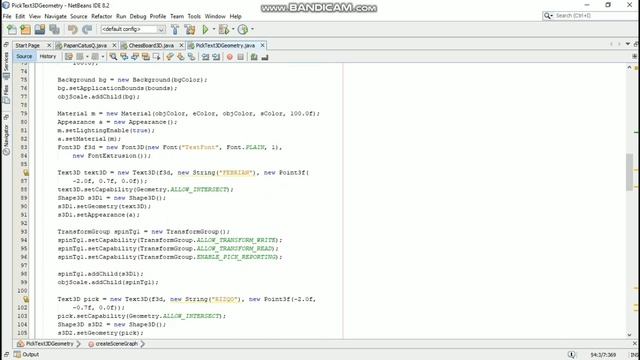The height and width of the screenshot is (360, 640).
Task: Click the New File toolbar icon
Action: tap(12, 29)
